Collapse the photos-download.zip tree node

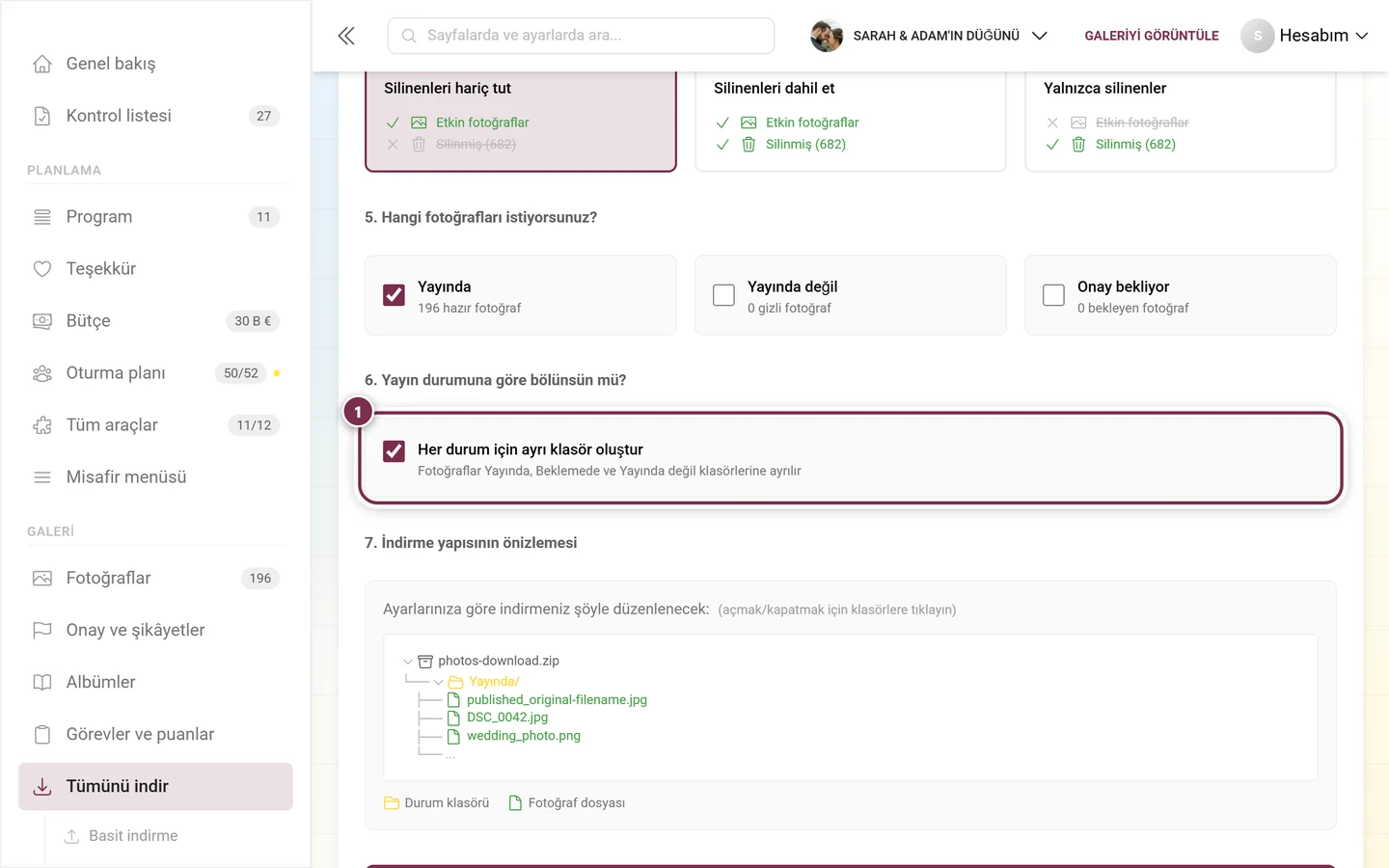tap(408, 662)
